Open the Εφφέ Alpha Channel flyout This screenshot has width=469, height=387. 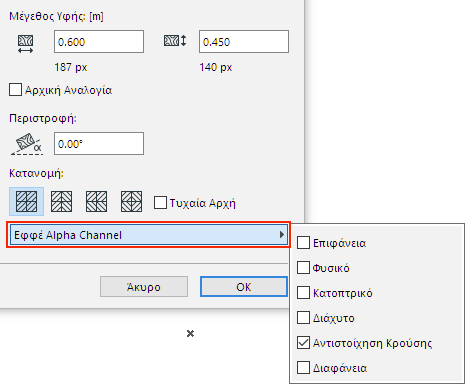click(149, 235)
